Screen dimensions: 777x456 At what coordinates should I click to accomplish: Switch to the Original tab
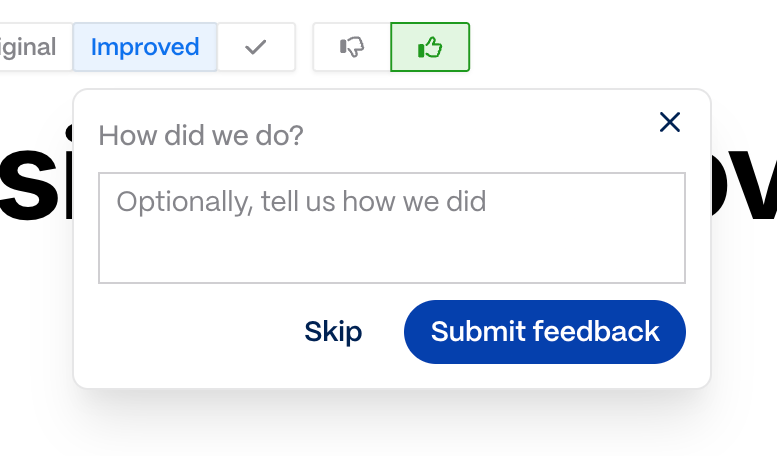30,47
